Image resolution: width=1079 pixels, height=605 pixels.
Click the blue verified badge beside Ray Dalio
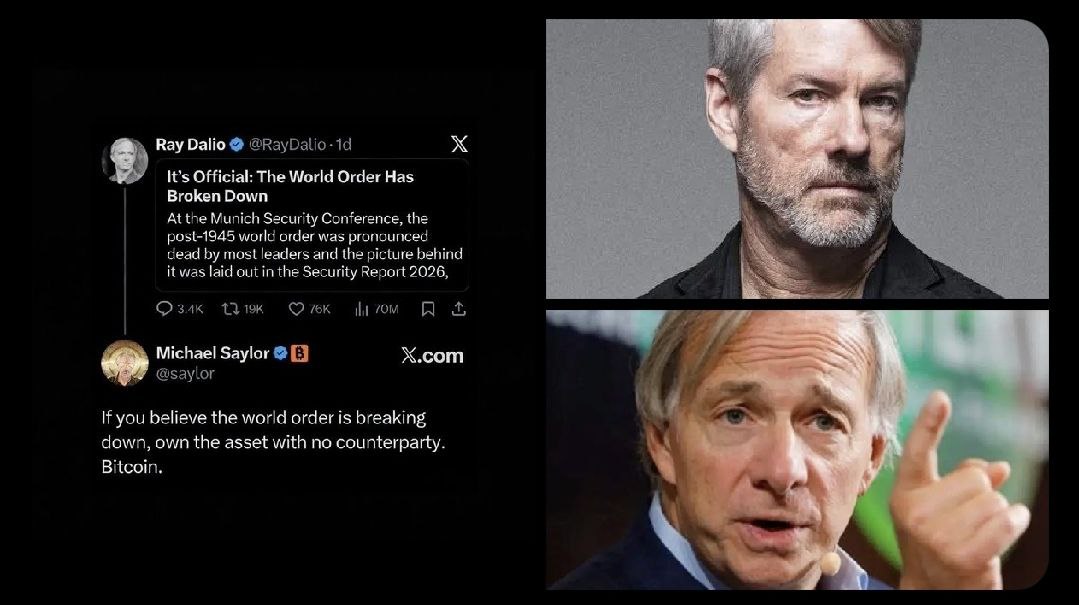[237, 145]
